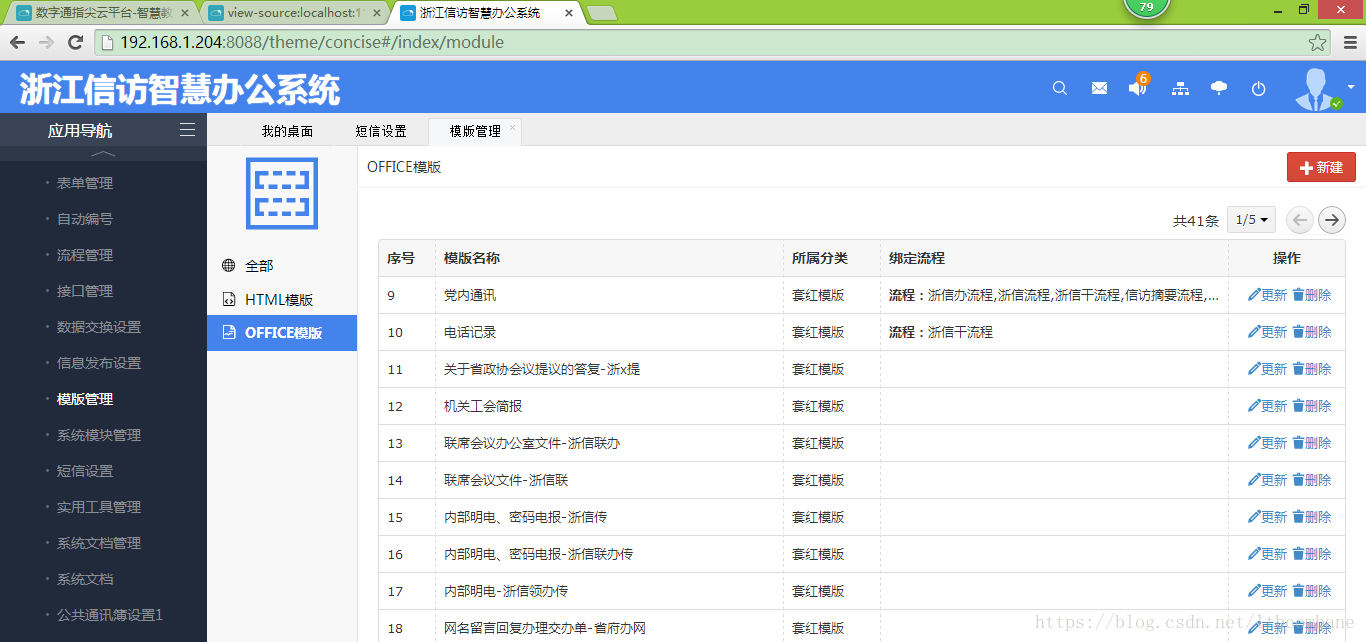Viewport: 1366px width, 642px height.
Task: Switch to 我的桌面 tab
Action: [x=287, y=131]
